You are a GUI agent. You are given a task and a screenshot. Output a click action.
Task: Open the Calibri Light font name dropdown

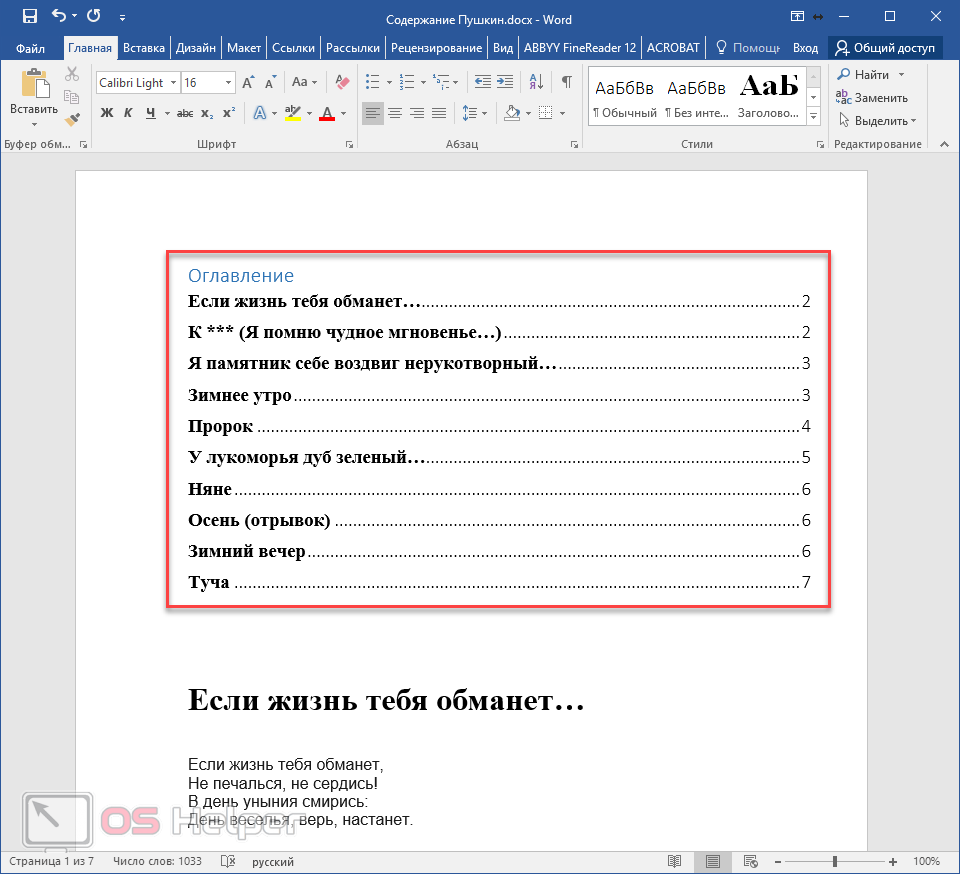tap(173, 83)
